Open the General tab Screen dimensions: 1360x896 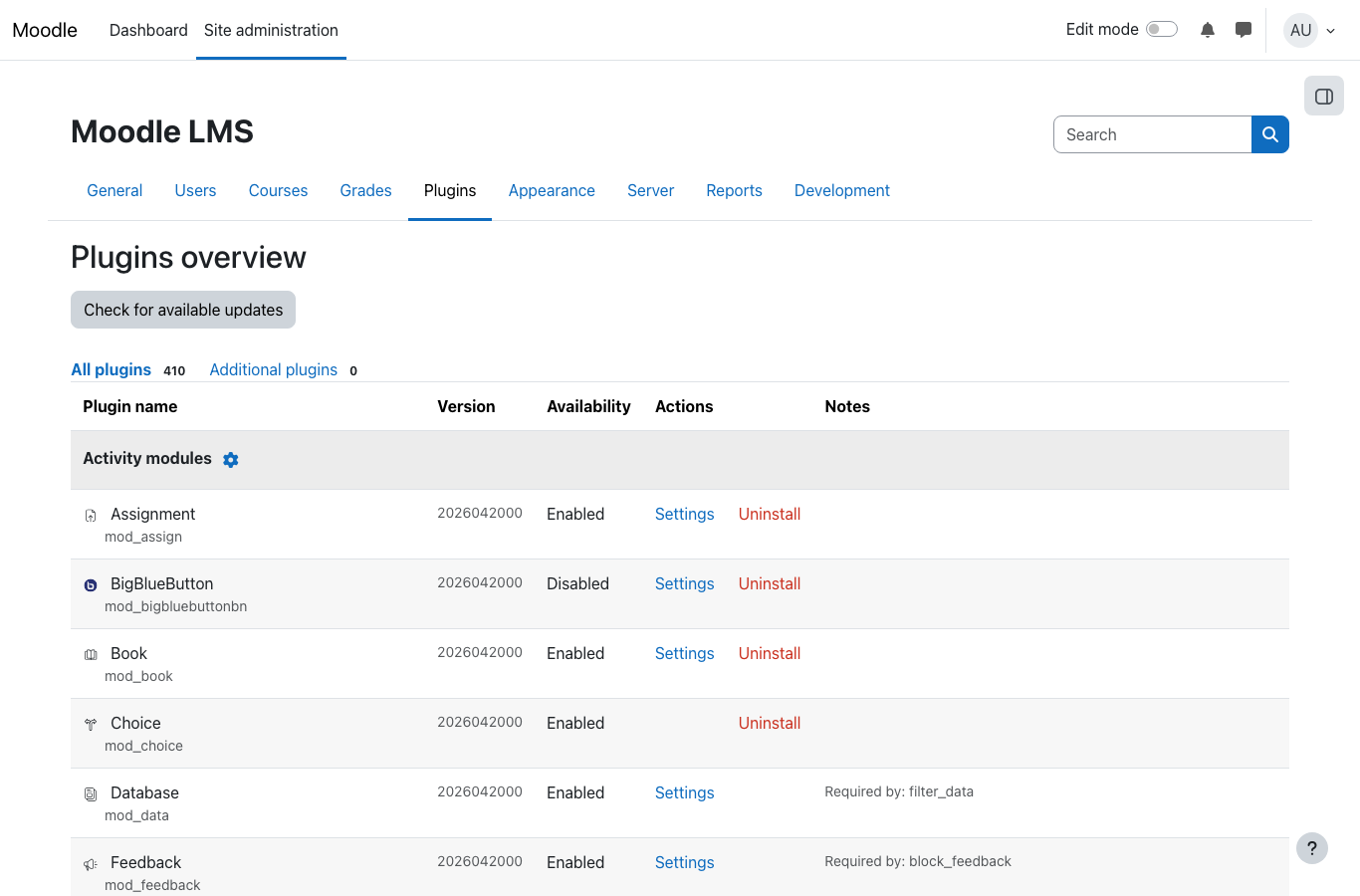click(x=114, y=190)
